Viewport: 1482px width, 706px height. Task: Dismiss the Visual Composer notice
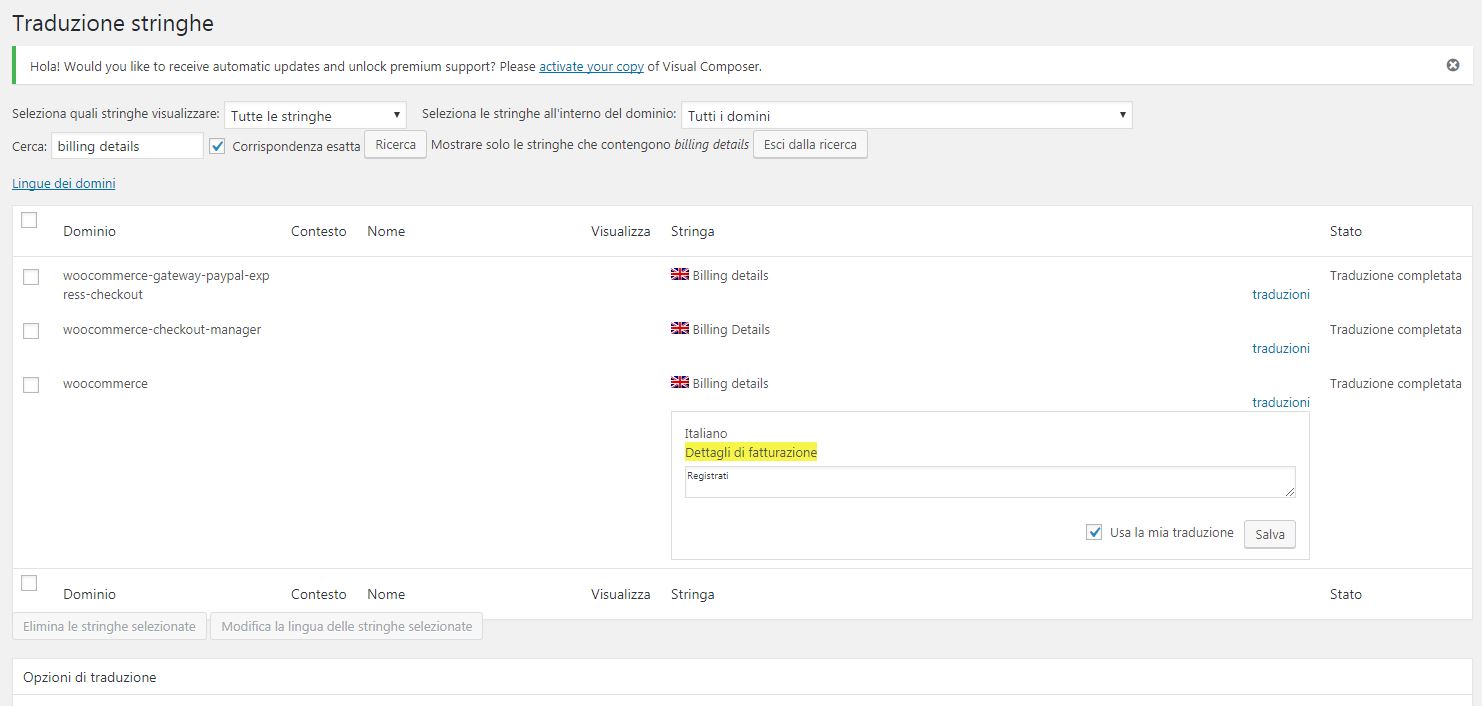(x=1452, y=65)
